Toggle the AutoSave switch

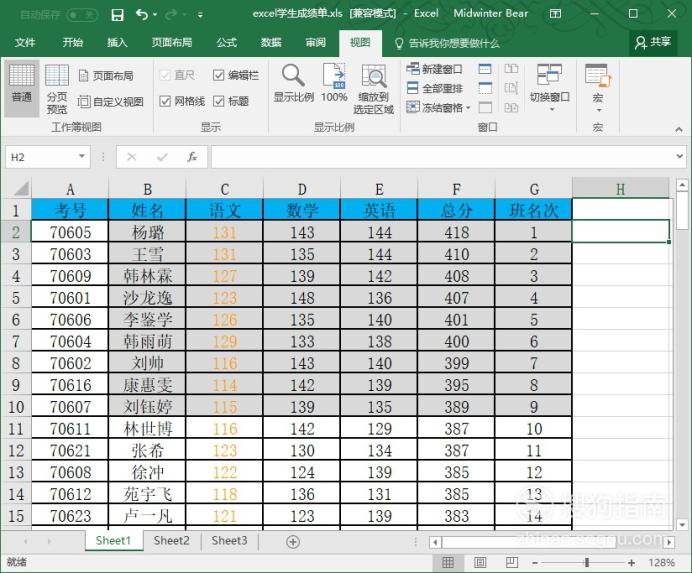click(82, 15)
